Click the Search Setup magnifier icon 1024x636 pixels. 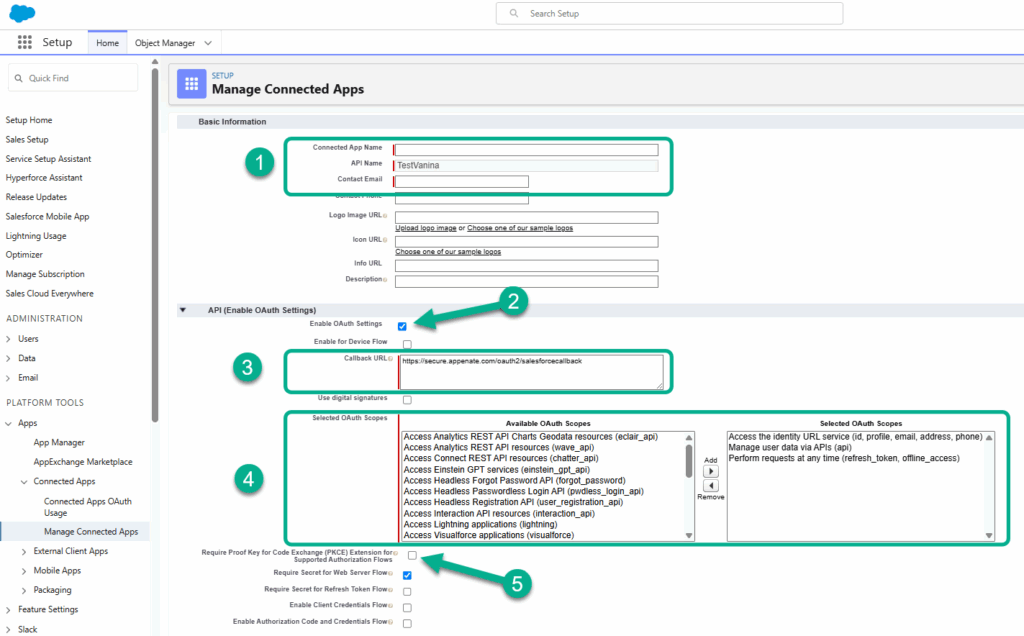(514, 13)
